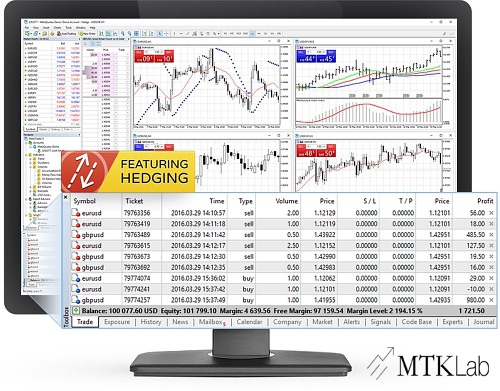The width and height of the screenshot is (500, 391).
Task: Click the tile windows grid icon
Action: (136, 34)
